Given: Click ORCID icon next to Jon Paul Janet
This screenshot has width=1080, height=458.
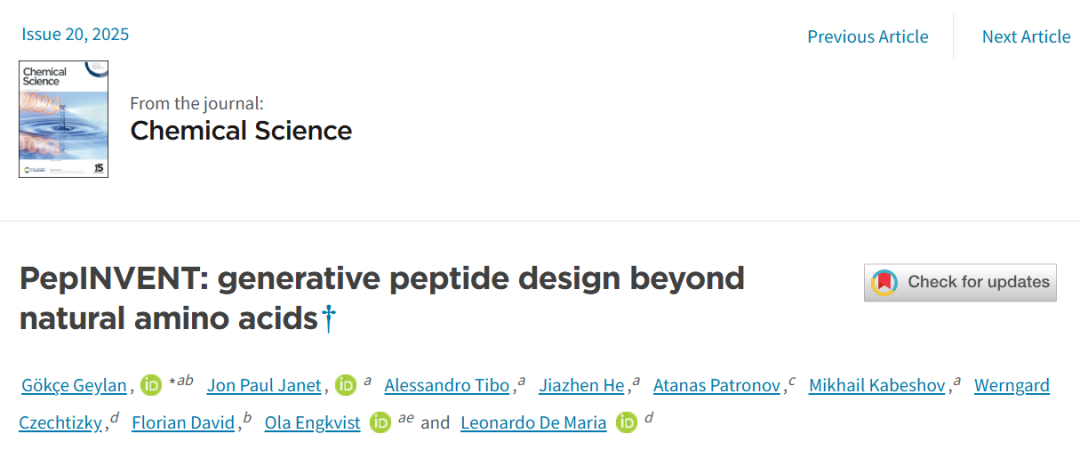Looking at the screenshot, I should (346, 385).
